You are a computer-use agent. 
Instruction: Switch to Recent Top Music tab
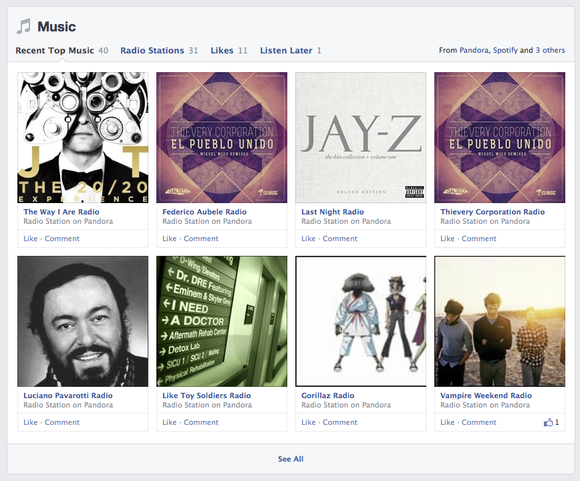(55, 50)
